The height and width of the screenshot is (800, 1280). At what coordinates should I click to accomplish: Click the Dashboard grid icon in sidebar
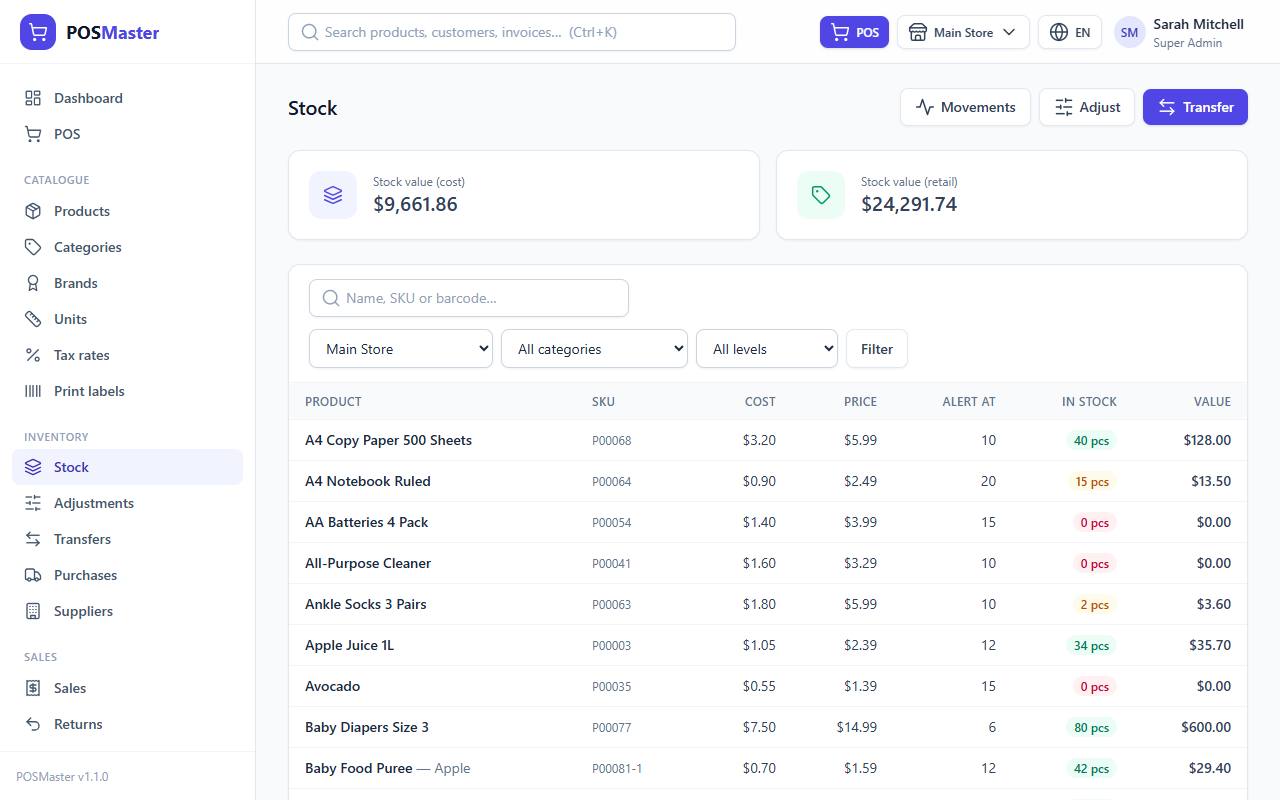point(33,98)
